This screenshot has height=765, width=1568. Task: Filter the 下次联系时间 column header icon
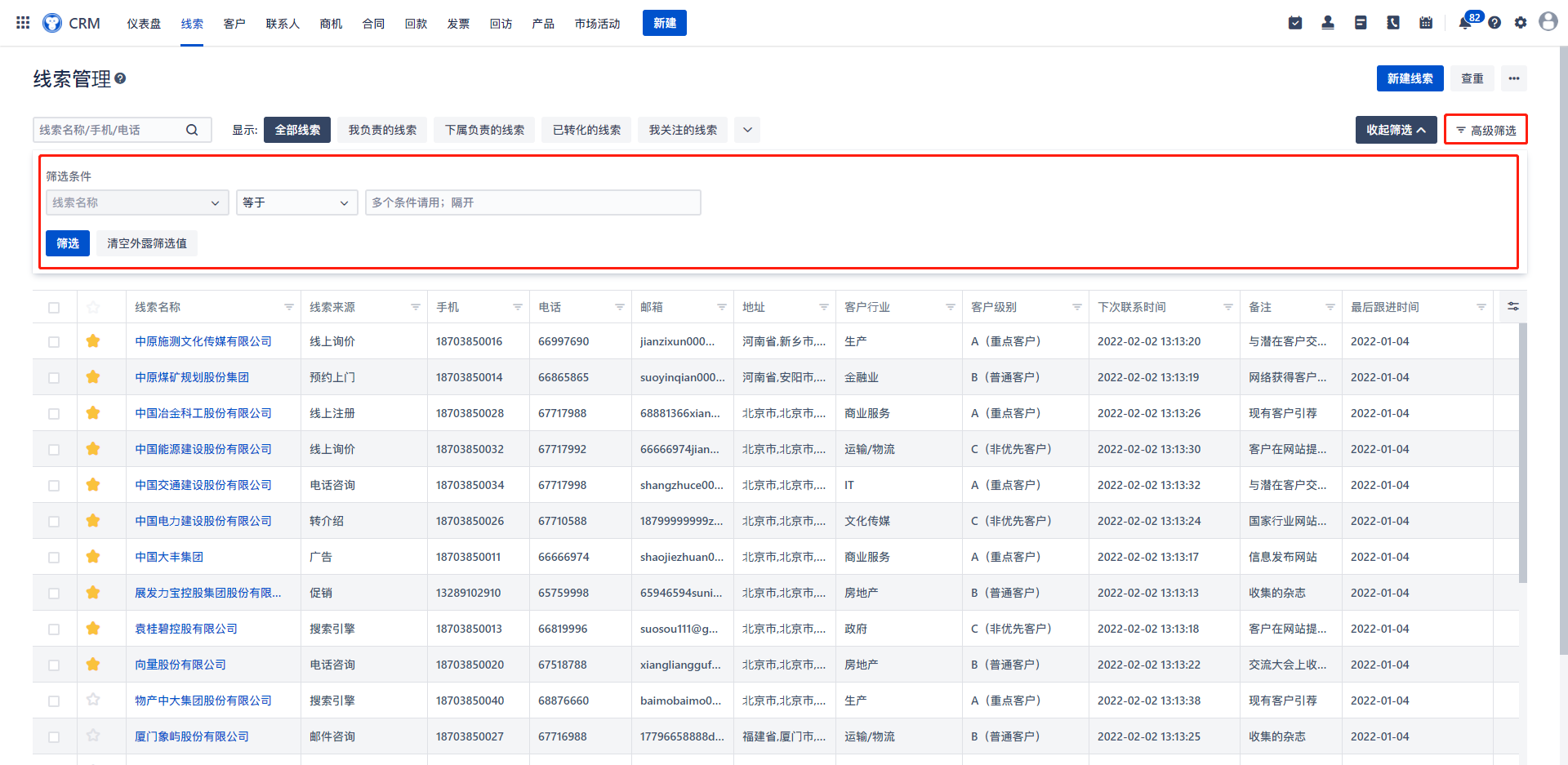click(x=1228, y=307)
